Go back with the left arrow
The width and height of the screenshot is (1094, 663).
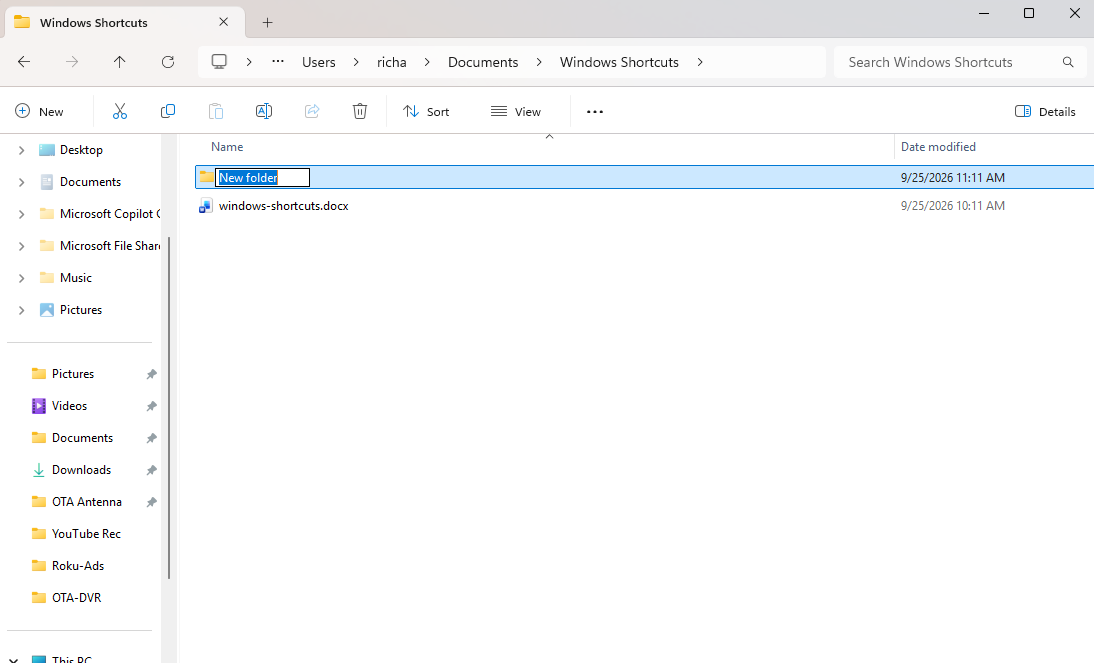[x=24, y=62]
